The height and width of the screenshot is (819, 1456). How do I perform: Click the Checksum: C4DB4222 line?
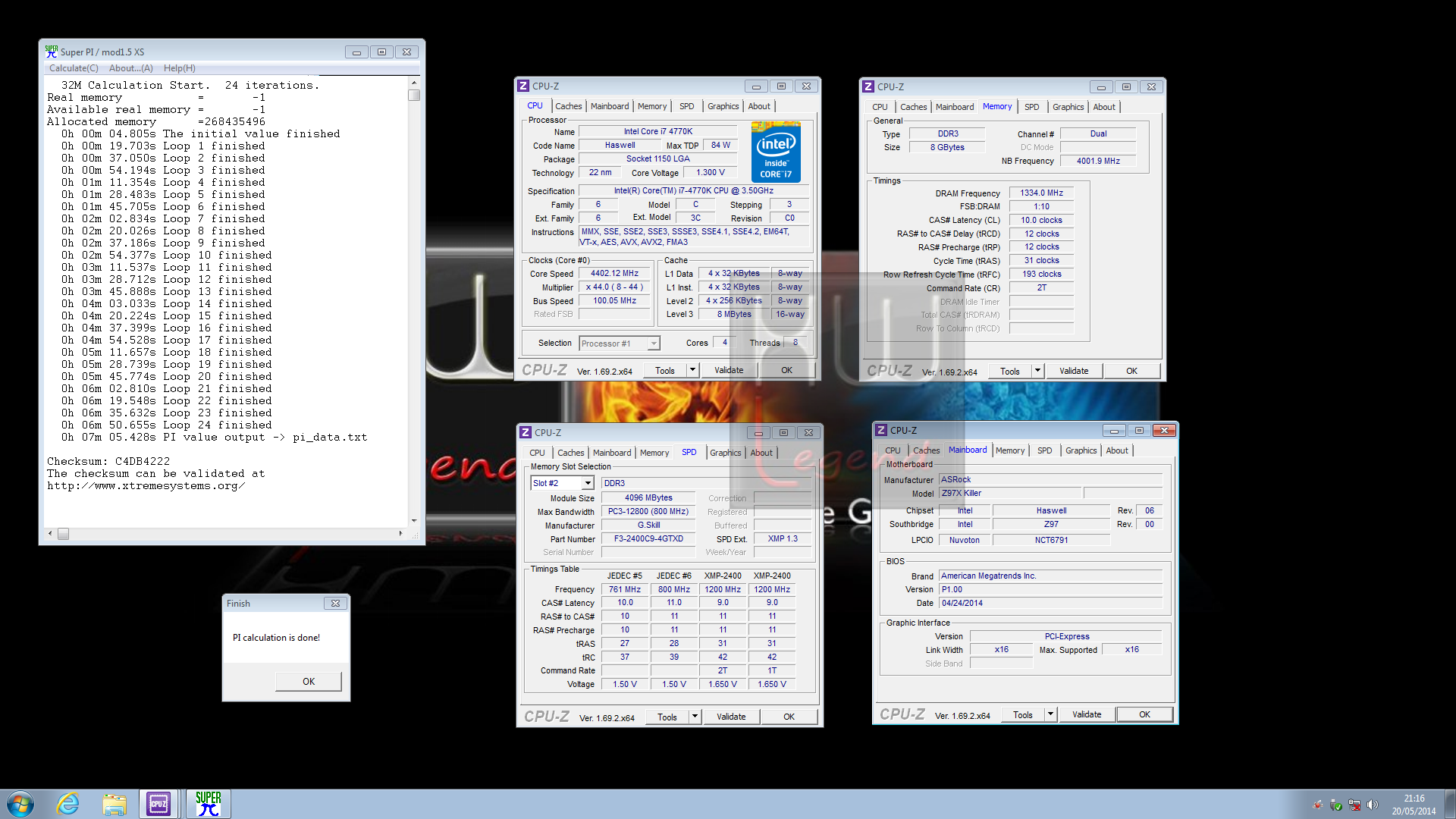[x=108, y=461]
